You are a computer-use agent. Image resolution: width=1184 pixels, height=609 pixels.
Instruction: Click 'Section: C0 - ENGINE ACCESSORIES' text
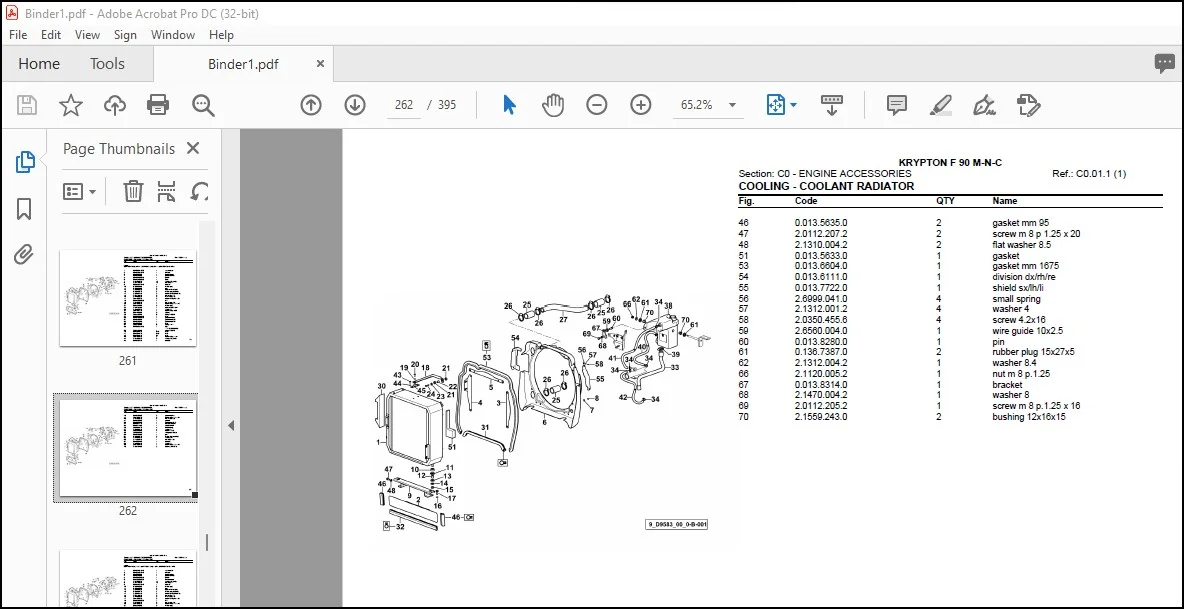pos(825,174)
